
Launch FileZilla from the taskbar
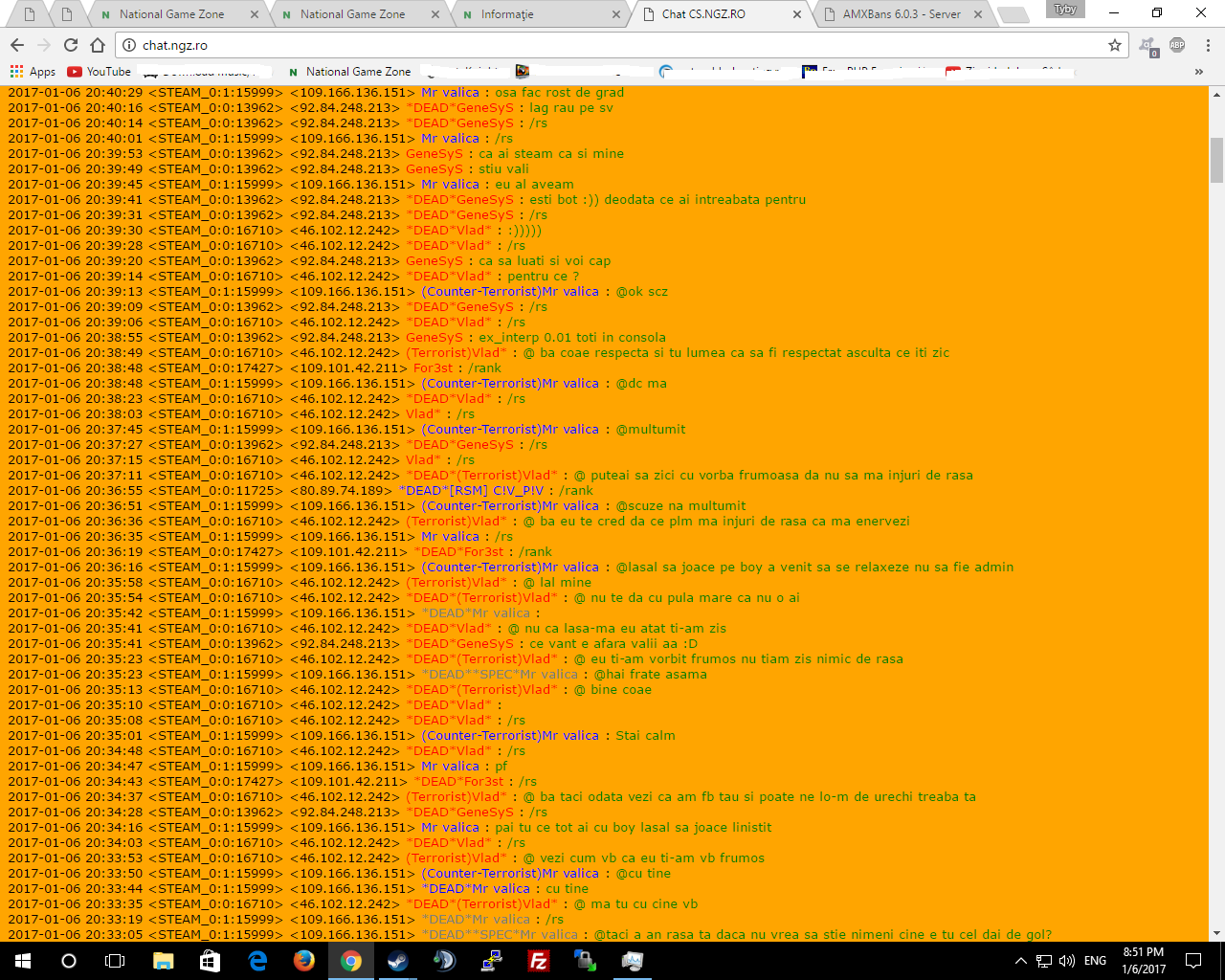539,961
